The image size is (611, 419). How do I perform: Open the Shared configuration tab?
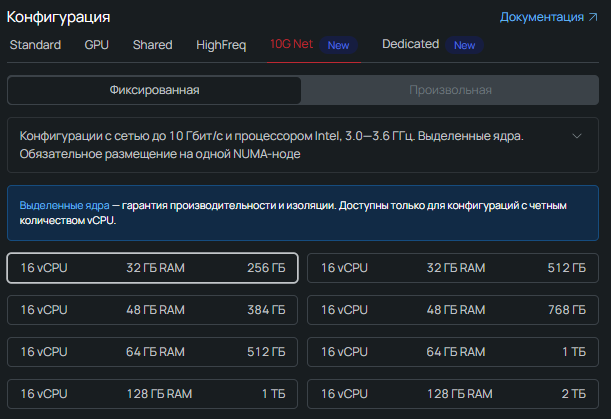[152, 45]
